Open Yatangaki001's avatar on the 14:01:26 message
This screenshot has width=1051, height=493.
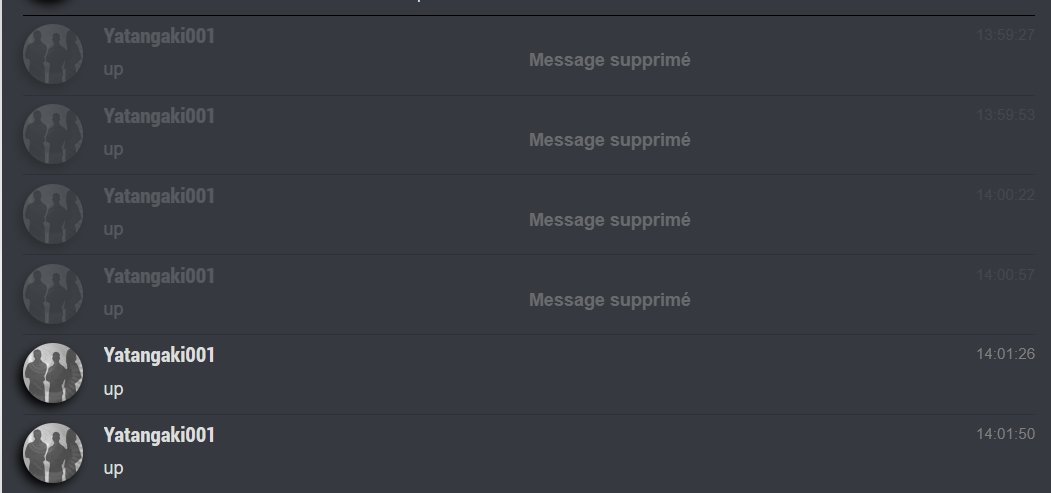[x=52, y=373]
